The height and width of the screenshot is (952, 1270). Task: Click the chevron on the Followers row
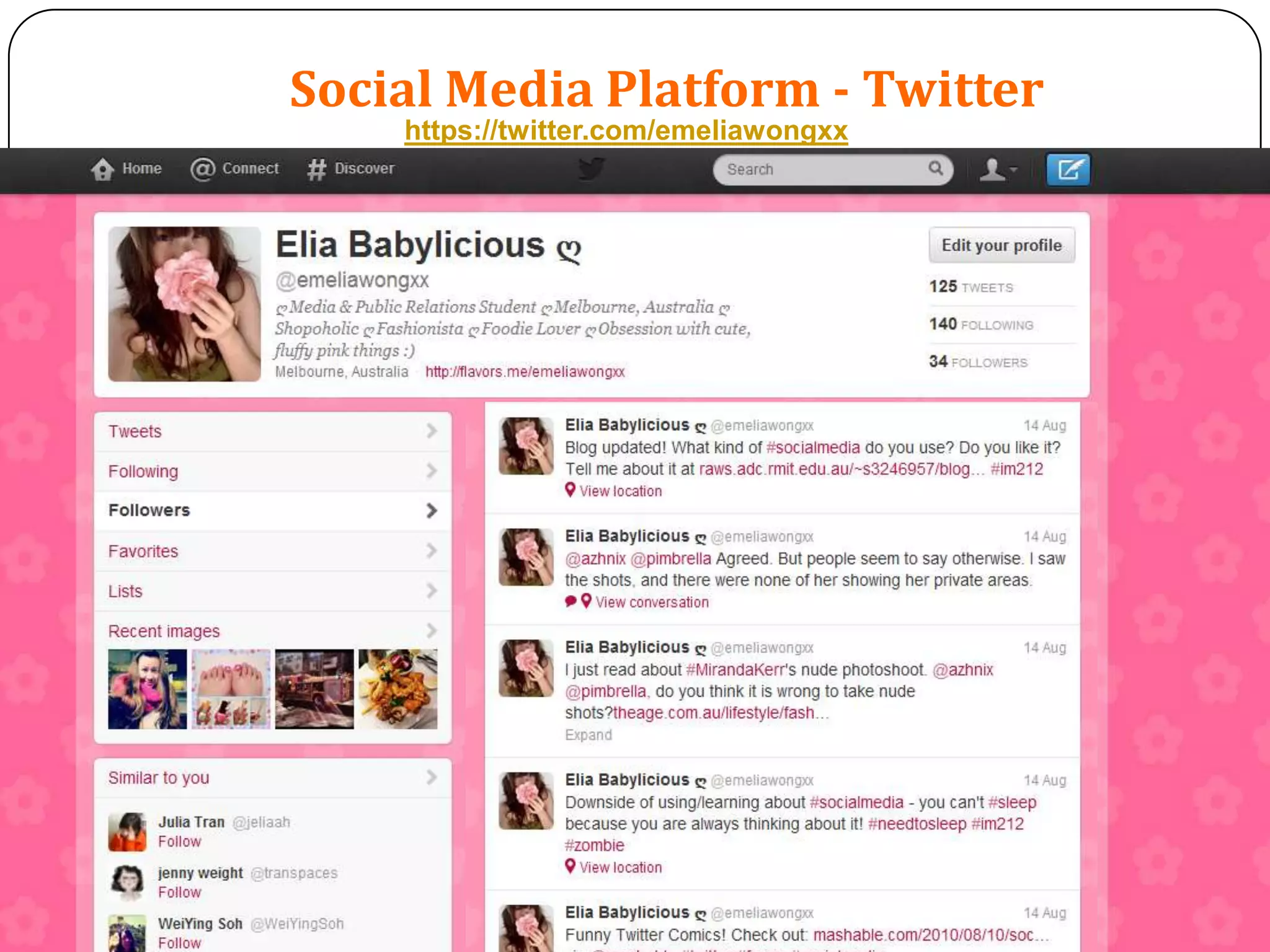click(x=432, y=511)
